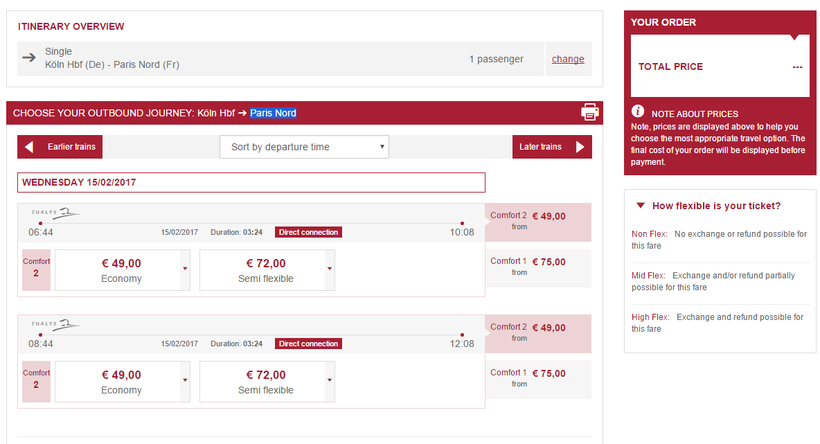Click the Thalys logo on the 08:44 train
This screenshot has width=820, height=444.
(x=52, y=324)
